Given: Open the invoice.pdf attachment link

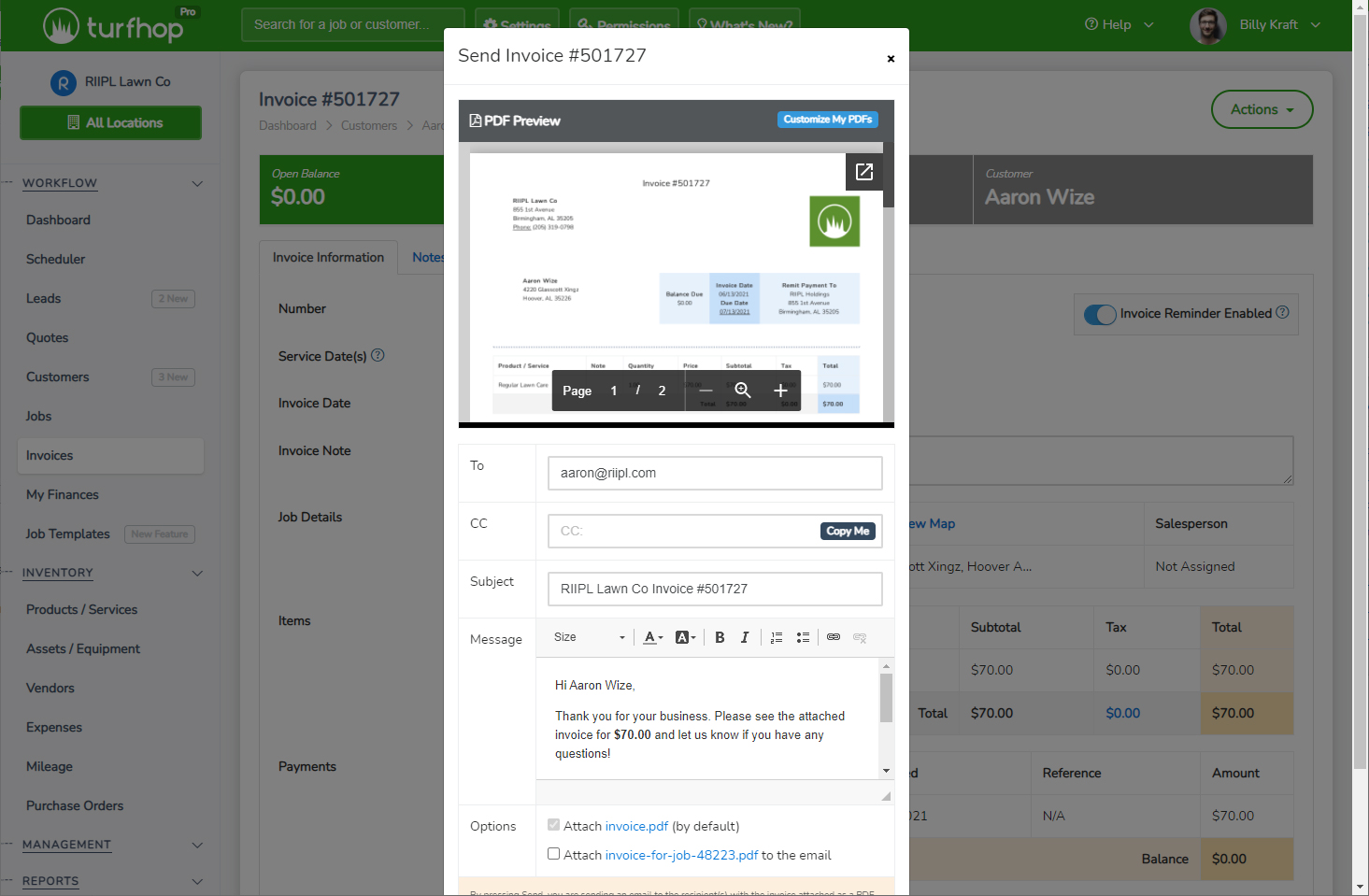Looking at the screenshot, I should pos(636,826).
